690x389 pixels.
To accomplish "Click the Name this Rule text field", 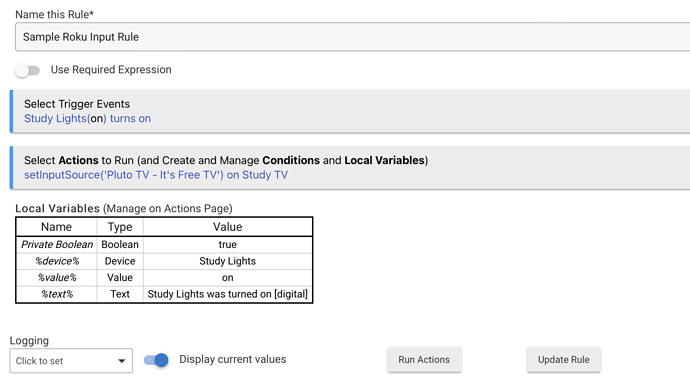I will [x=352, y=37].
